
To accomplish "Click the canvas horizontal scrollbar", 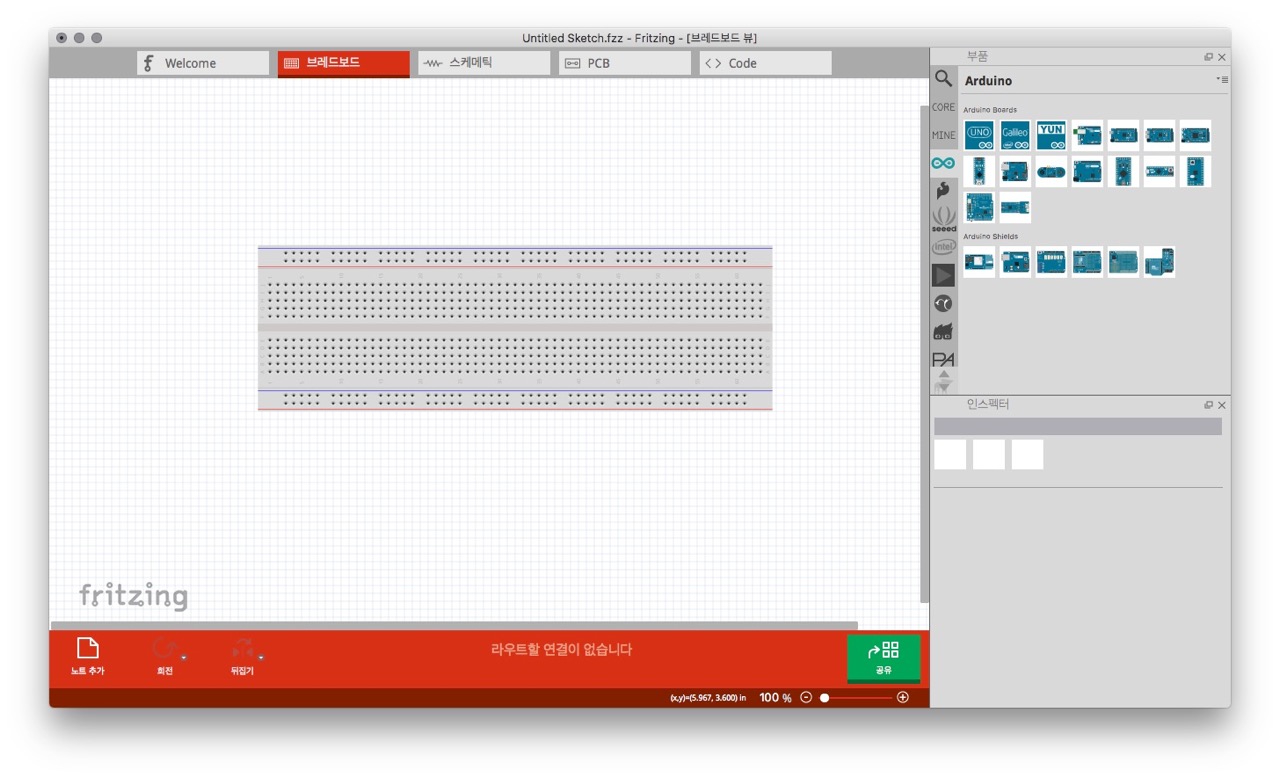I will (453, 625).
